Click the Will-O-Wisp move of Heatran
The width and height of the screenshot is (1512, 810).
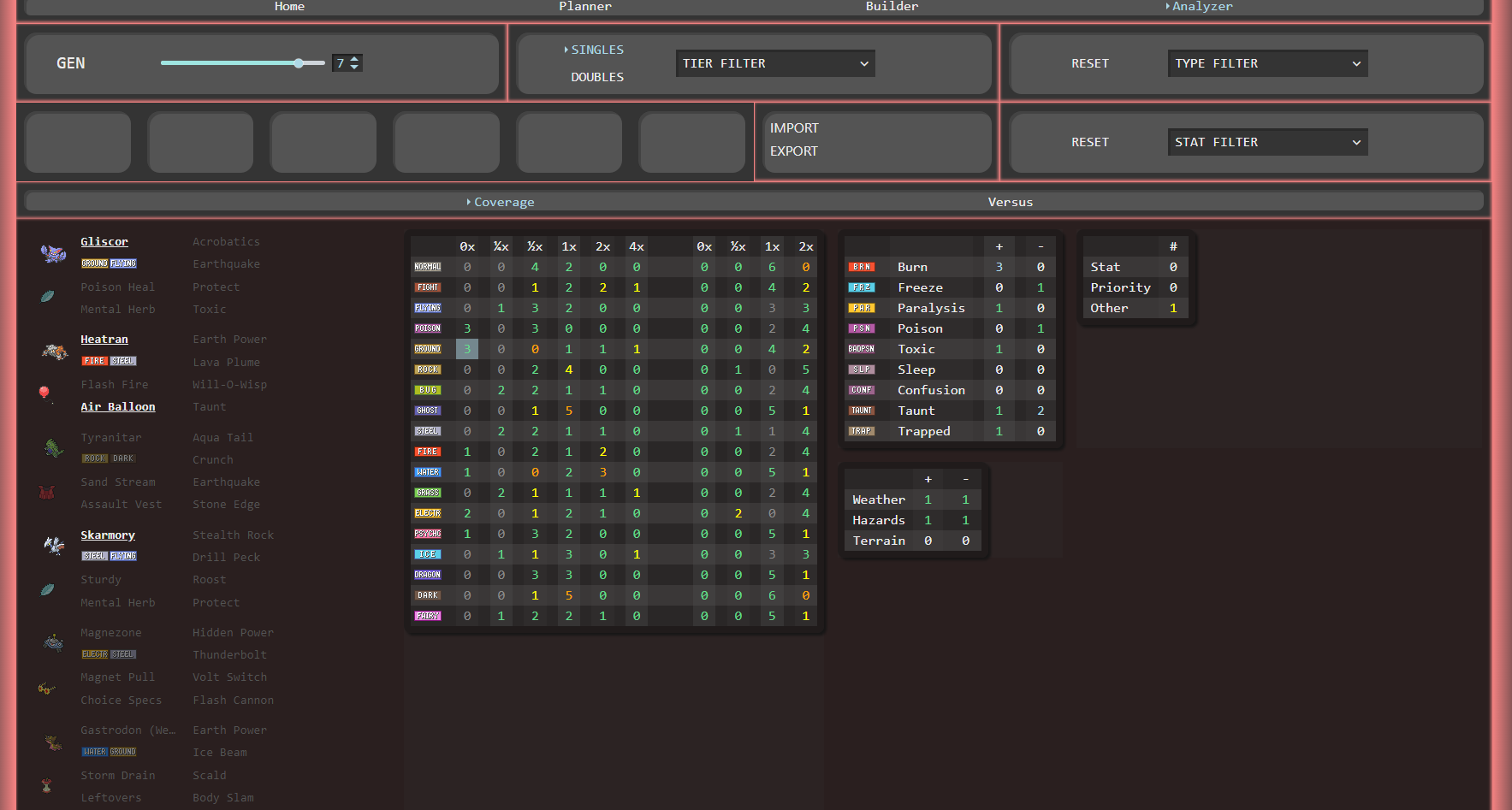(229, 385)
